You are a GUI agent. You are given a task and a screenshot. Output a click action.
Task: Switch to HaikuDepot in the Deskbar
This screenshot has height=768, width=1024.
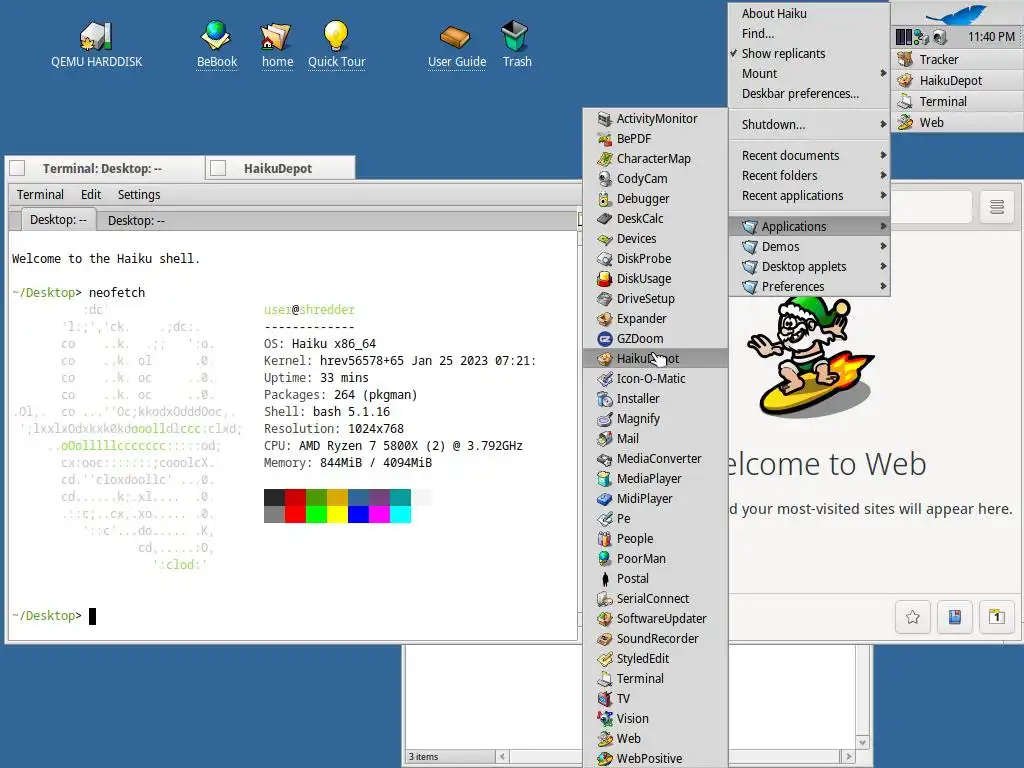[958, 80]
